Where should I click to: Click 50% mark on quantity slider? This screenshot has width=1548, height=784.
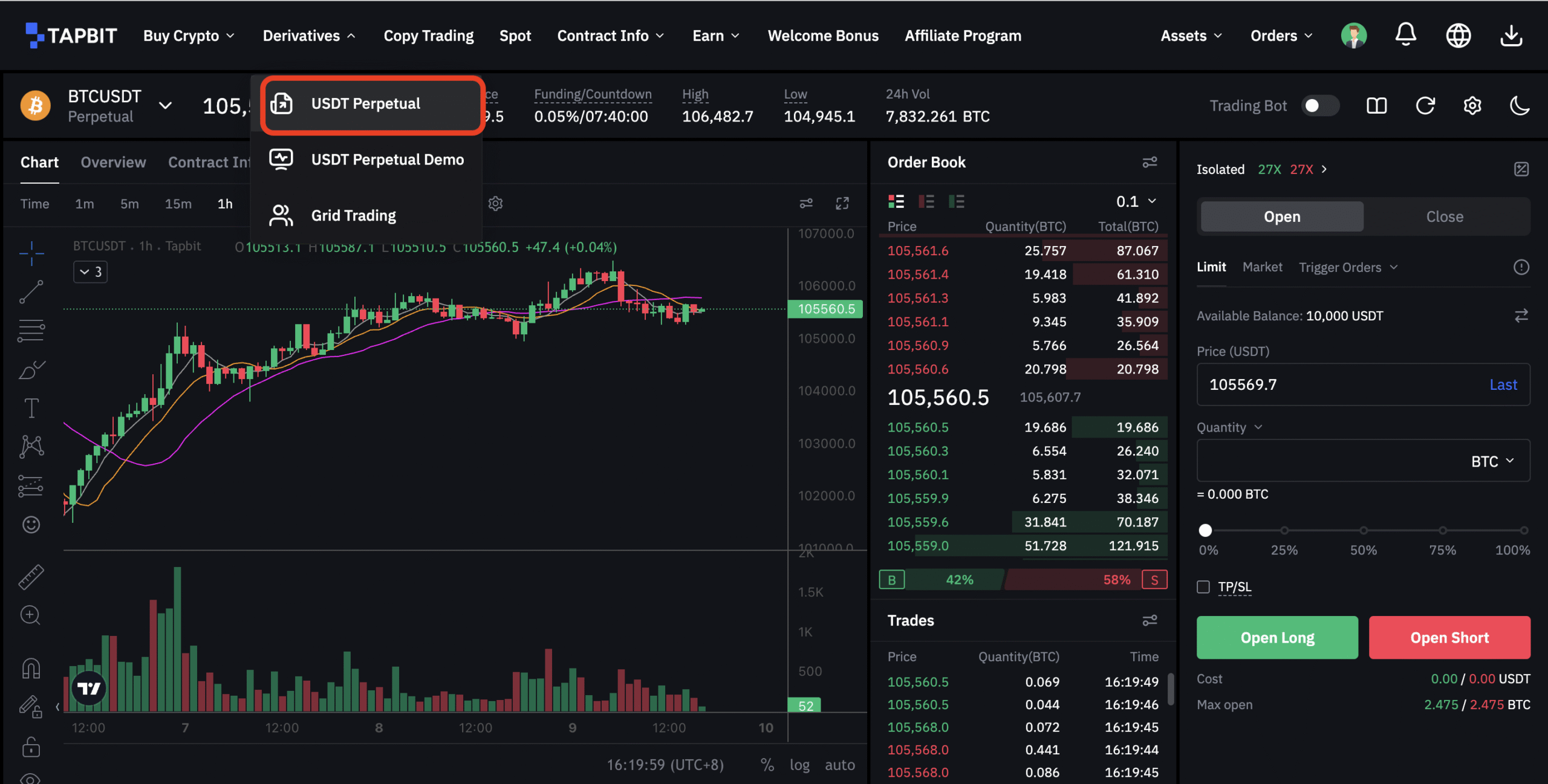(x=1363, y=530)
